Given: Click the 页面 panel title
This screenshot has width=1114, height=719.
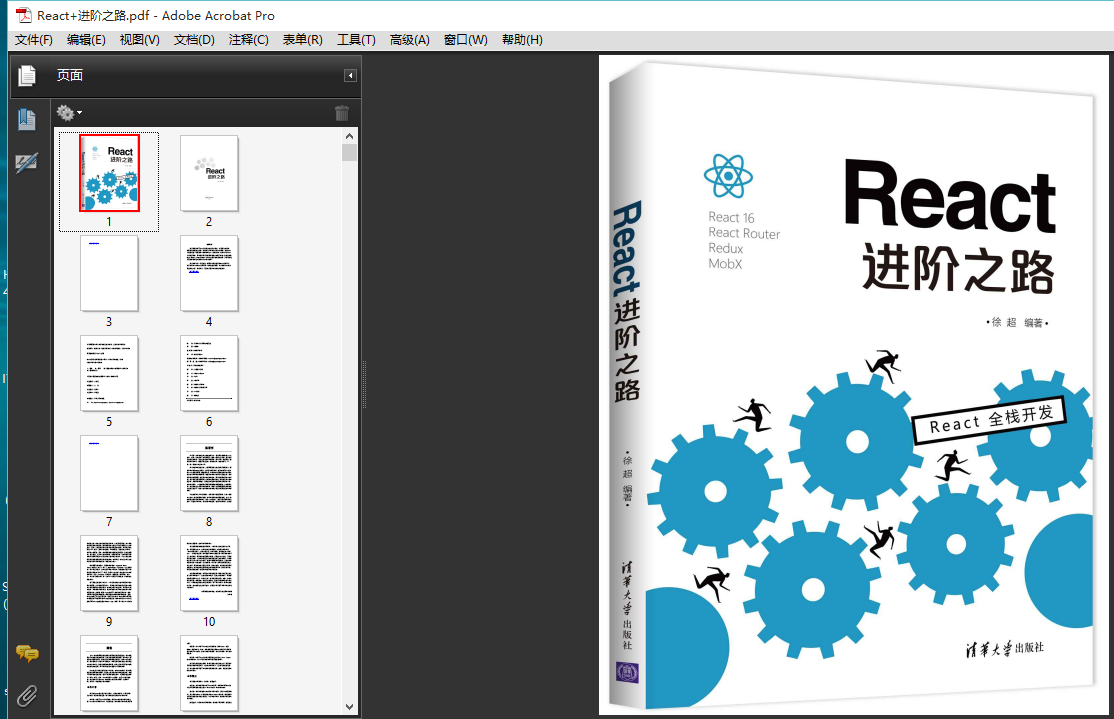Looking at the screenshot, I should 70,75.
